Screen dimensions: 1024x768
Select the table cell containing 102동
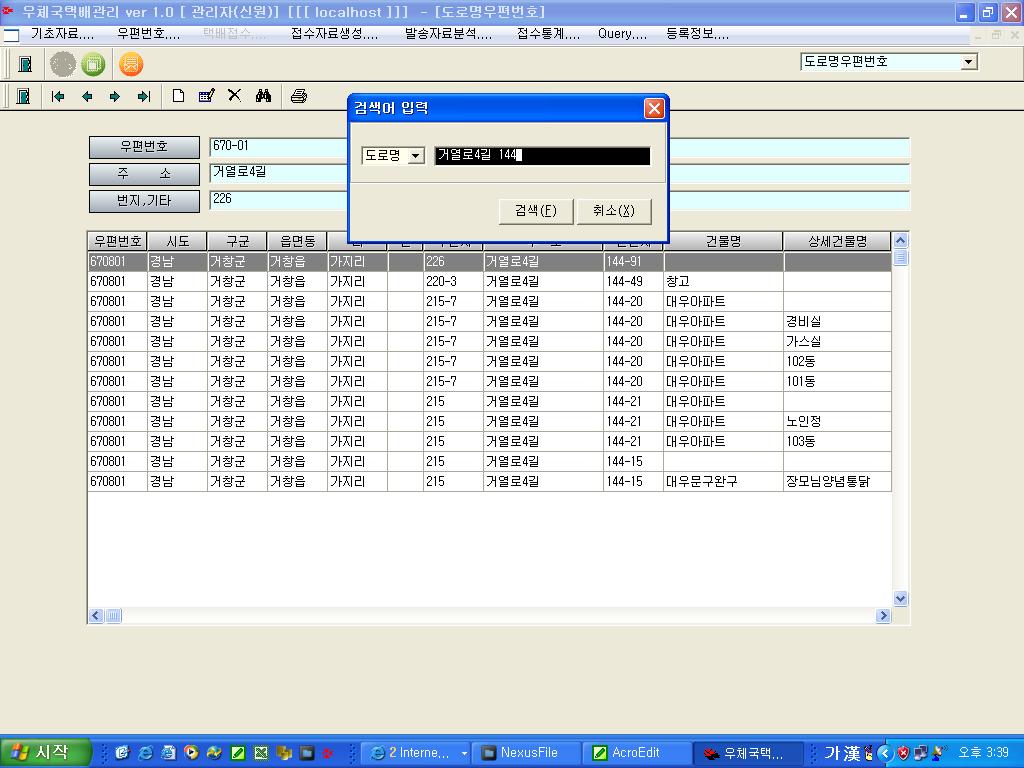click(837, 362)
